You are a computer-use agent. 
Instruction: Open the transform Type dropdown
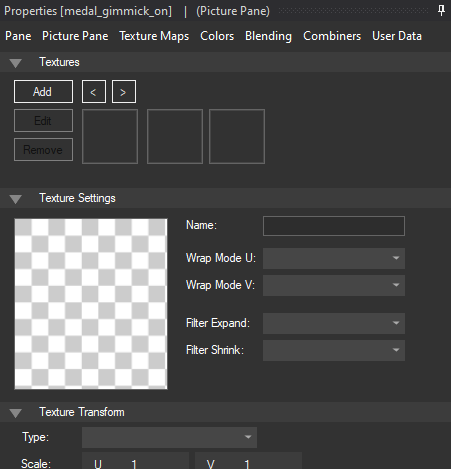click(169, 437)
